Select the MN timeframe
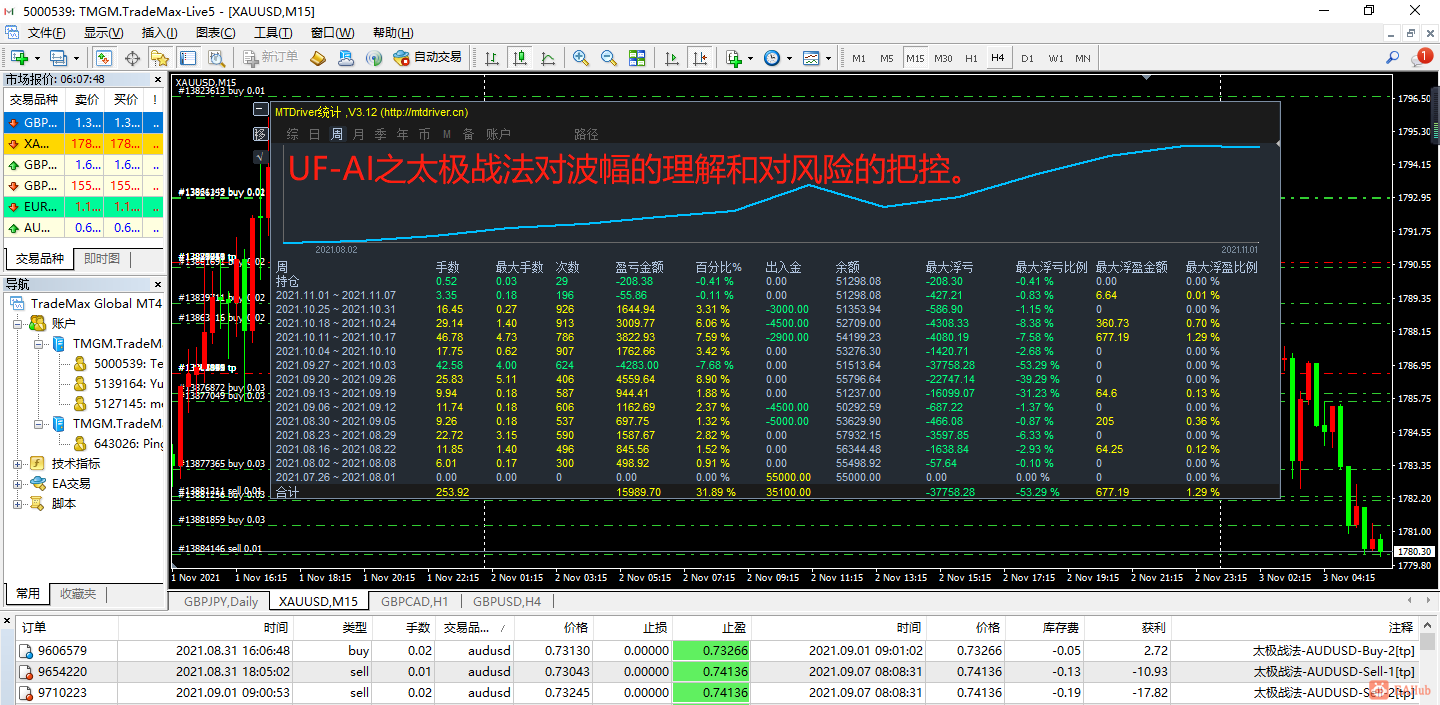Image resolution: width=1440 pixels, height=705 pixels. [x=1083, y=58]
